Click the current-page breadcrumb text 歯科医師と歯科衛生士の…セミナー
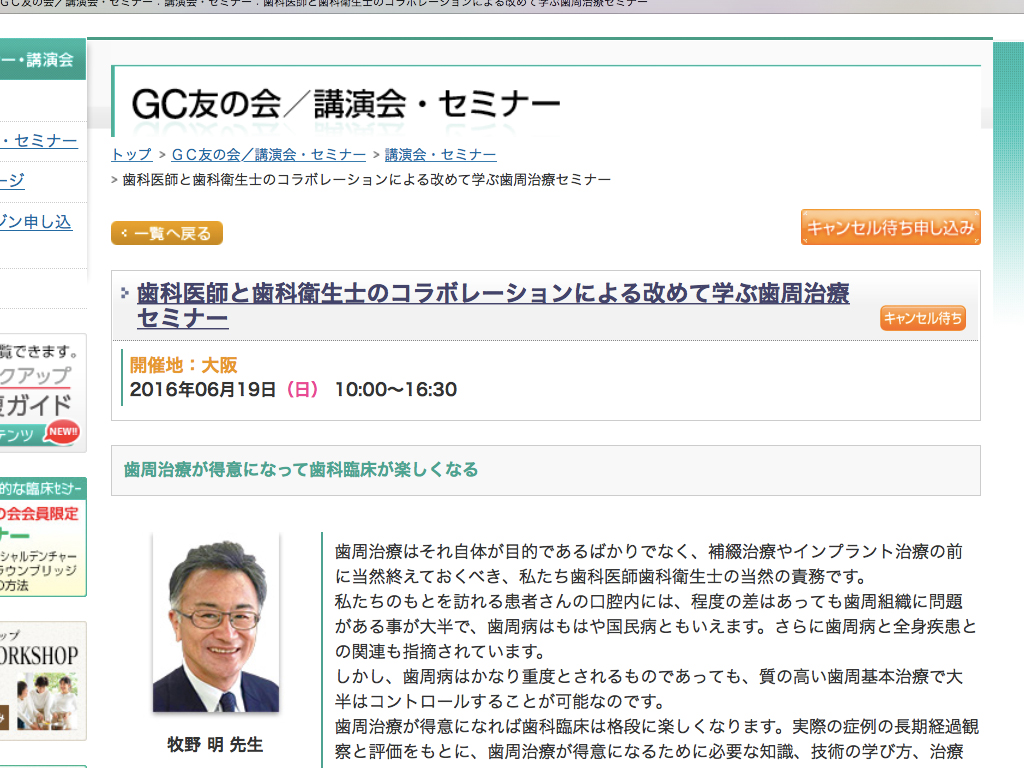Viewport: 1024px width, 768px height. (366, 180)
